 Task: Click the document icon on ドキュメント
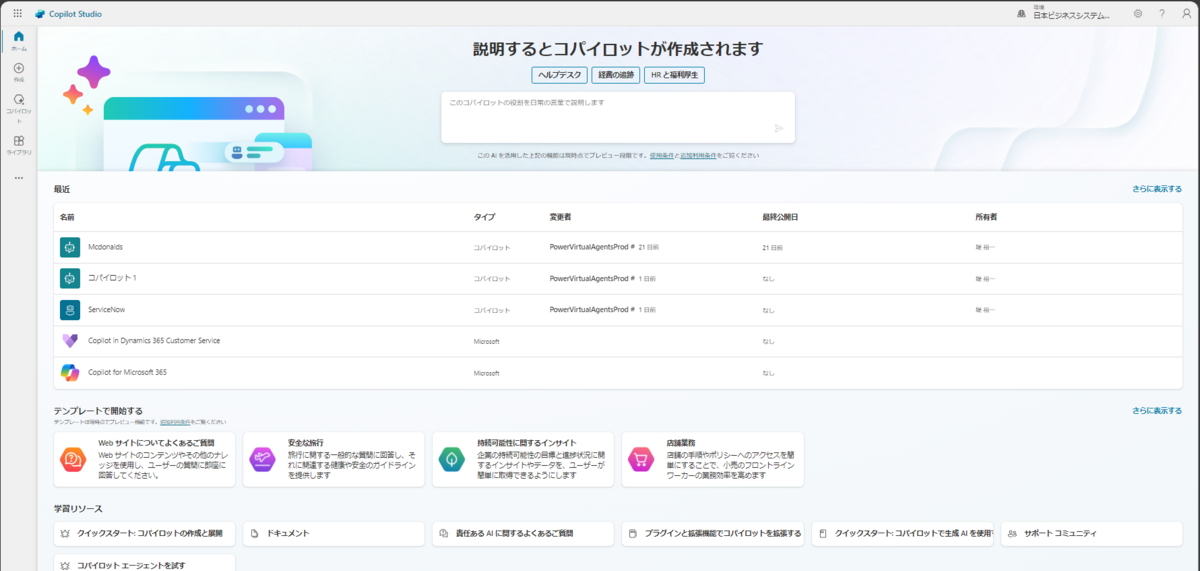pos(254,533)
